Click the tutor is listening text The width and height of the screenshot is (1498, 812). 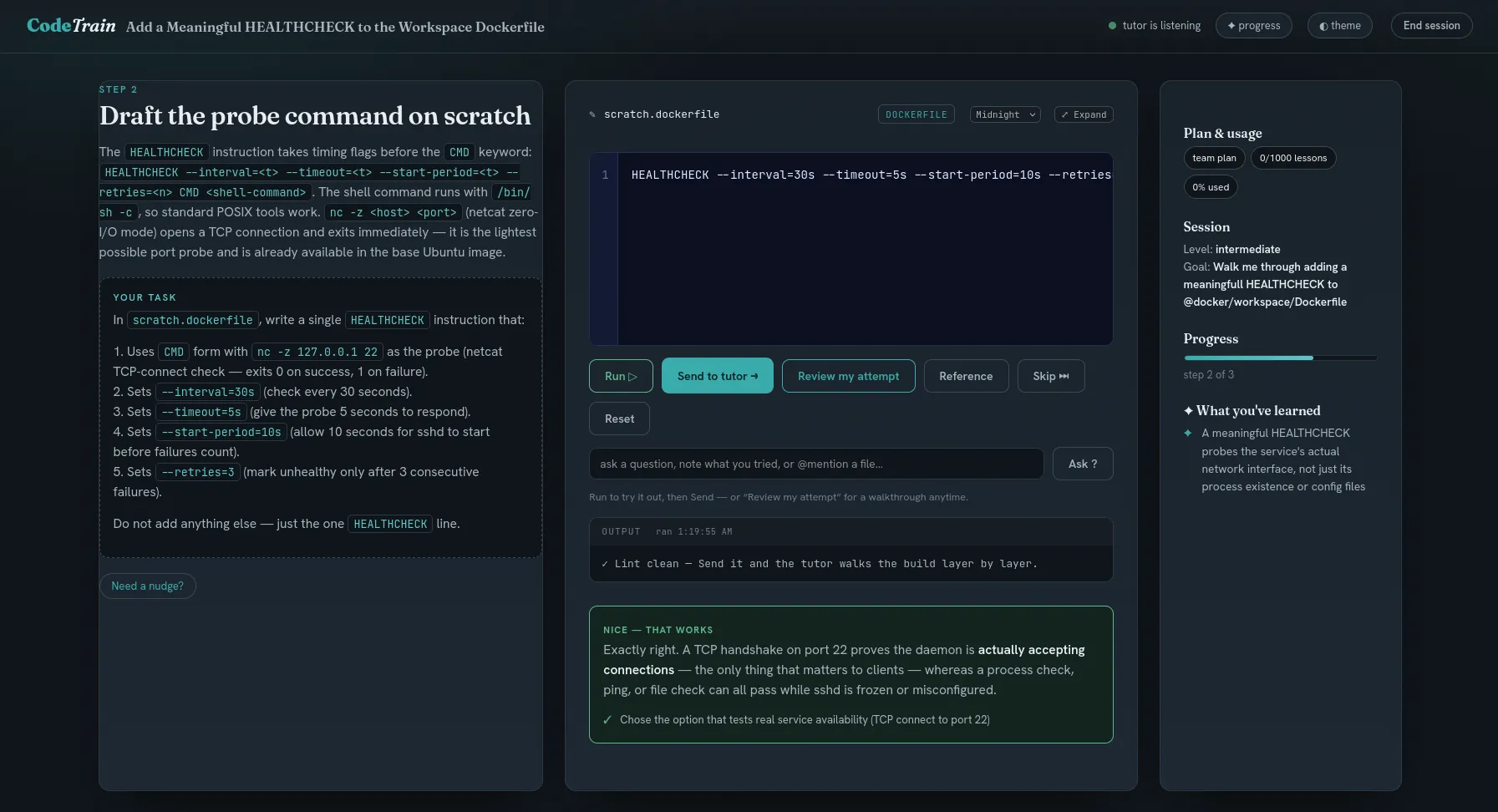[x=1161, y=26]
